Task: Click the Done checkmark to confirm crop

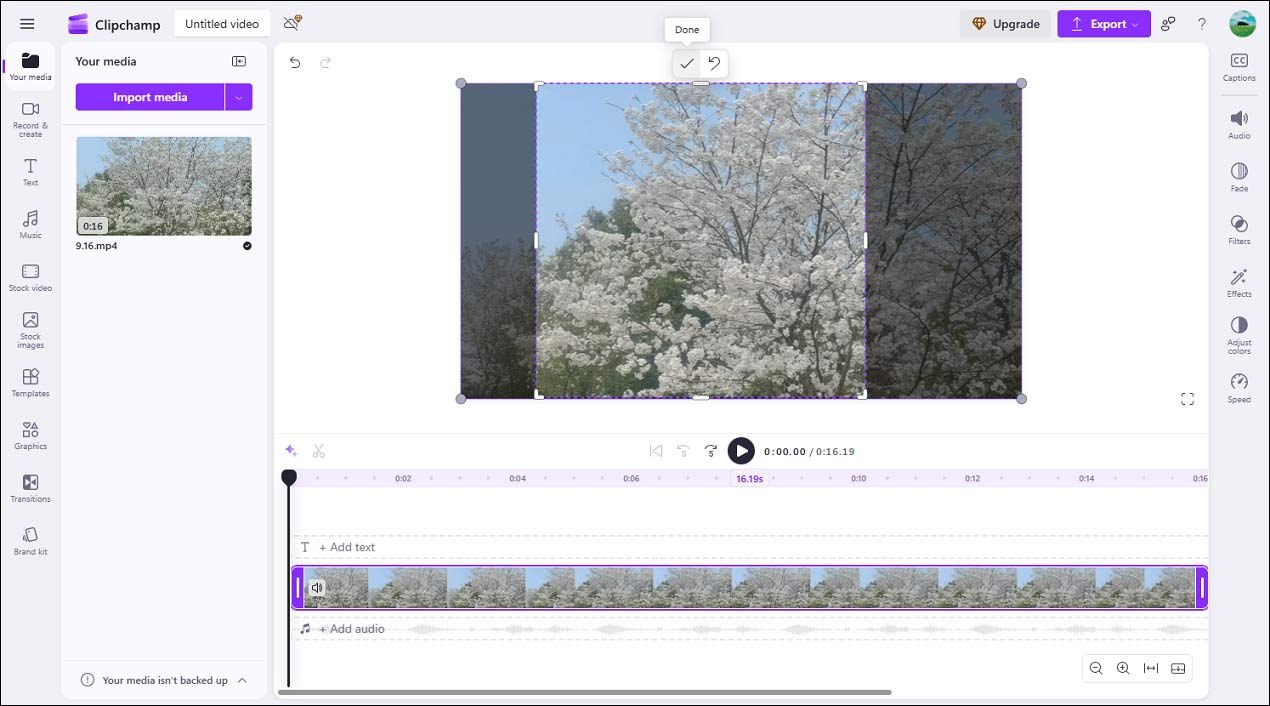Action: pos(687,62)
